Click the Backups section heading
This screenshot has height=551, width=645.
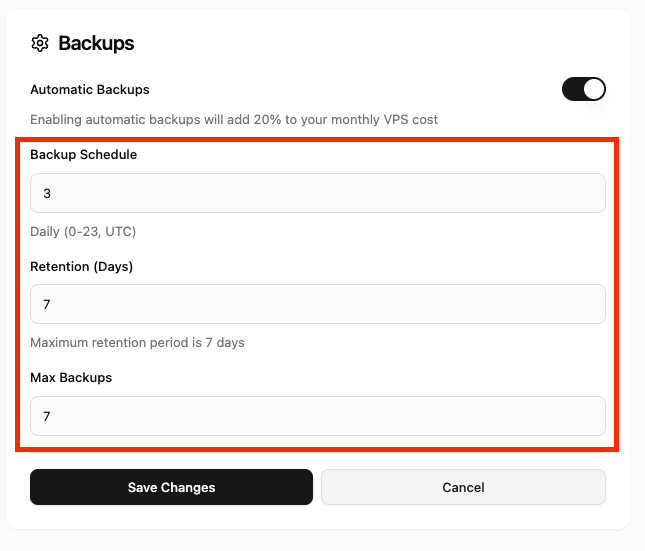(x=96, y=43)
